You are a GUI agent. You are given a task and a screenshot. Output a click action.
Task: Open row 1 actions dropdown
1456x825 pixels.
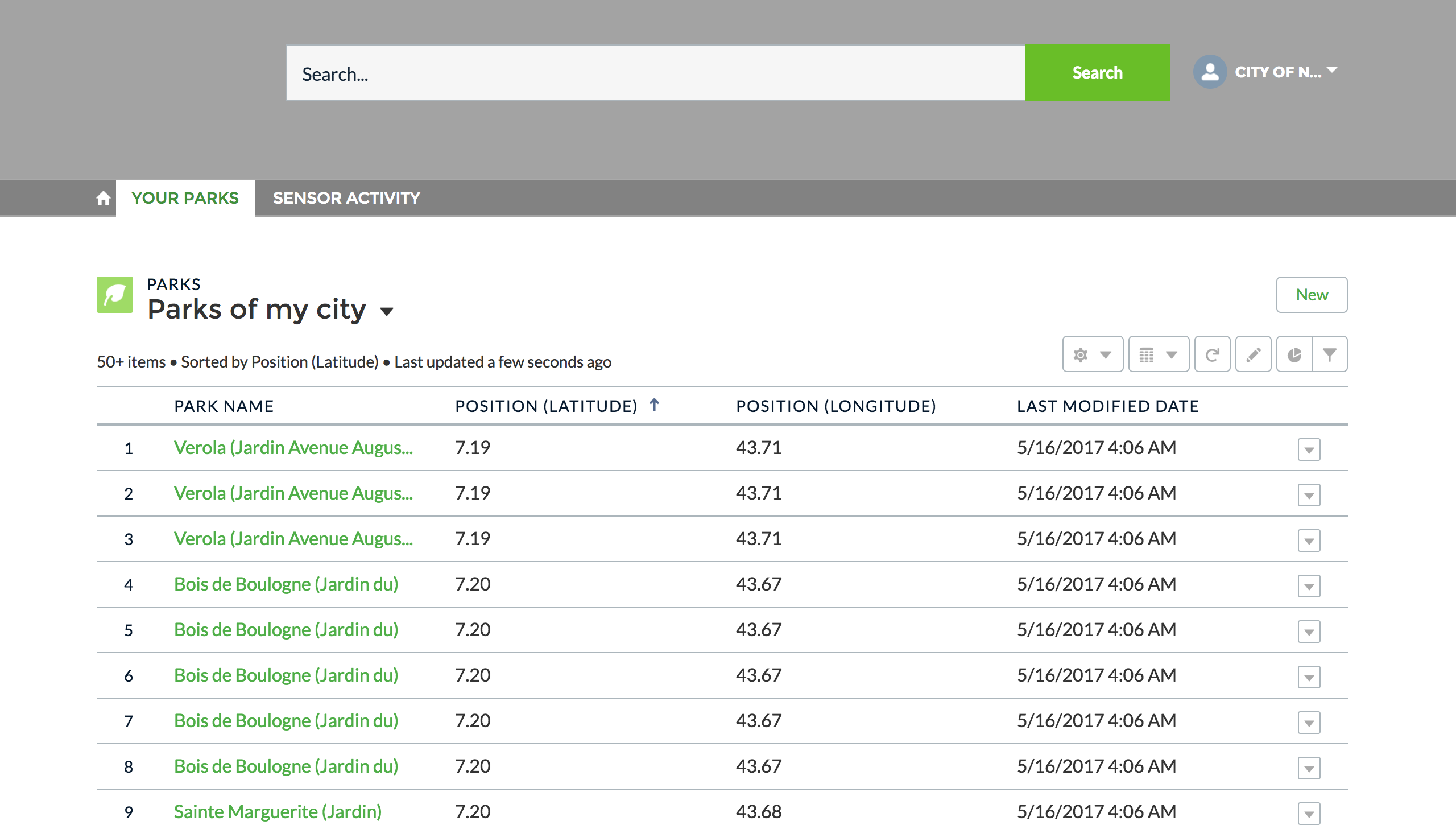(x=1309, y=449)
